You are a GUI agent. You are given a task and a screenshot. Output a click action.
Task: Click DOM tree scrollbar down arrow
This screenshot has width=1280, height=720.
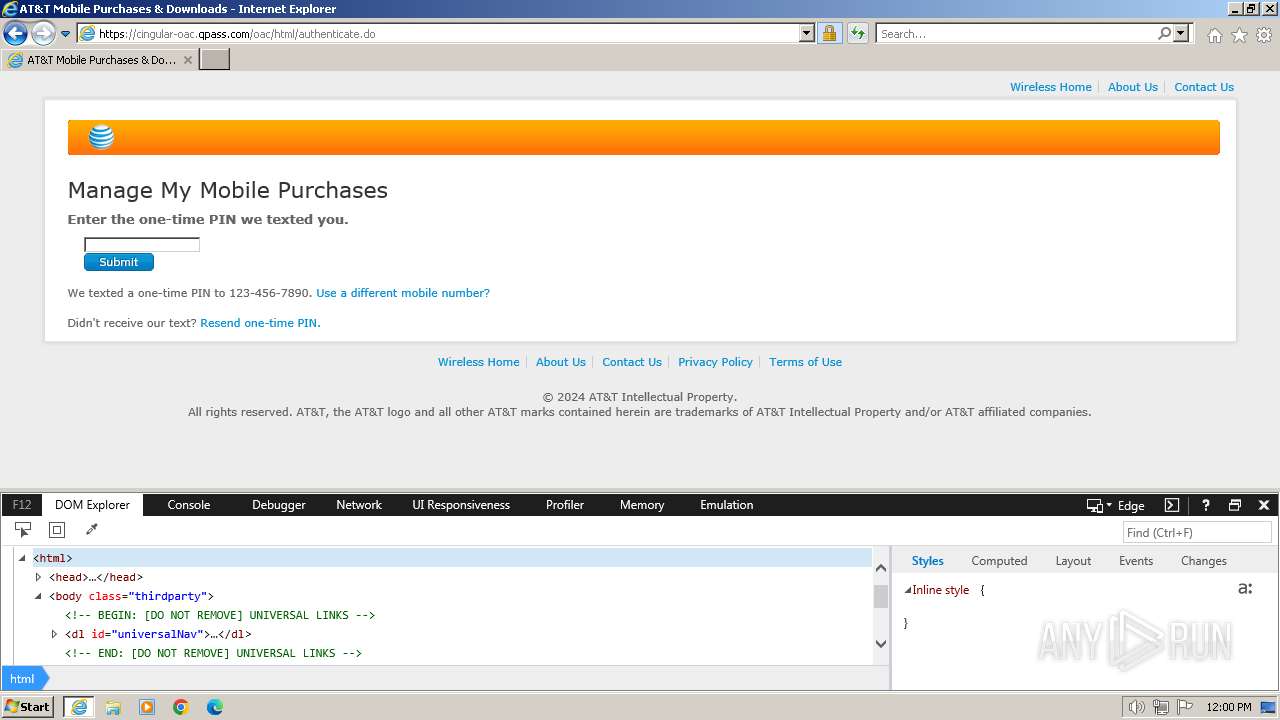click(x=881, y=644)
